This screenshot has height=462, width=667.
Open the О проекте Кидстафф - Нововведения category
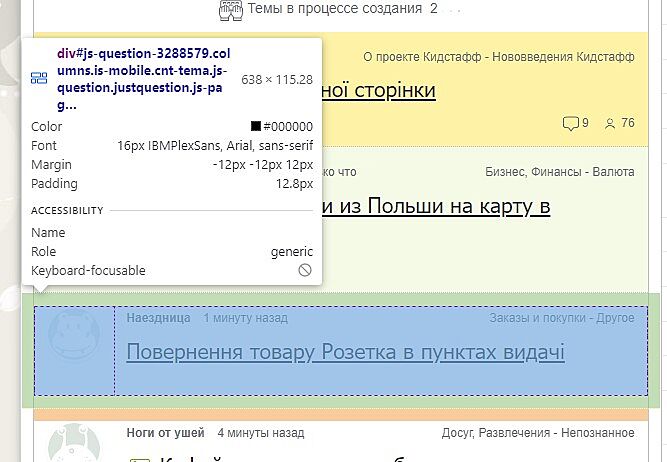pyautogui.click(x=497, y=57)
